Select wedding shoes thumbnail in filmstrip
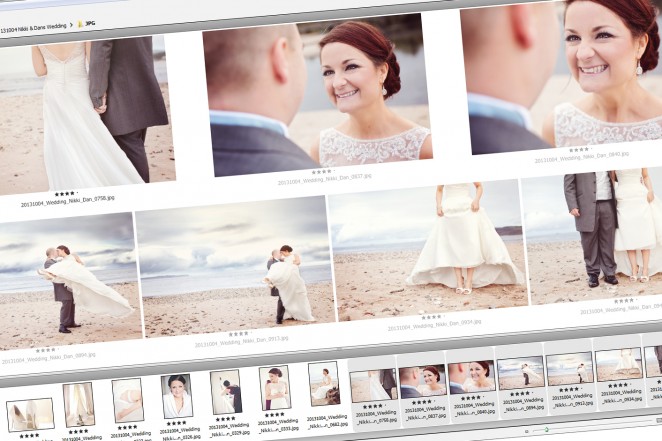Viewport: 662px width, 441px height. click(30, 414)
